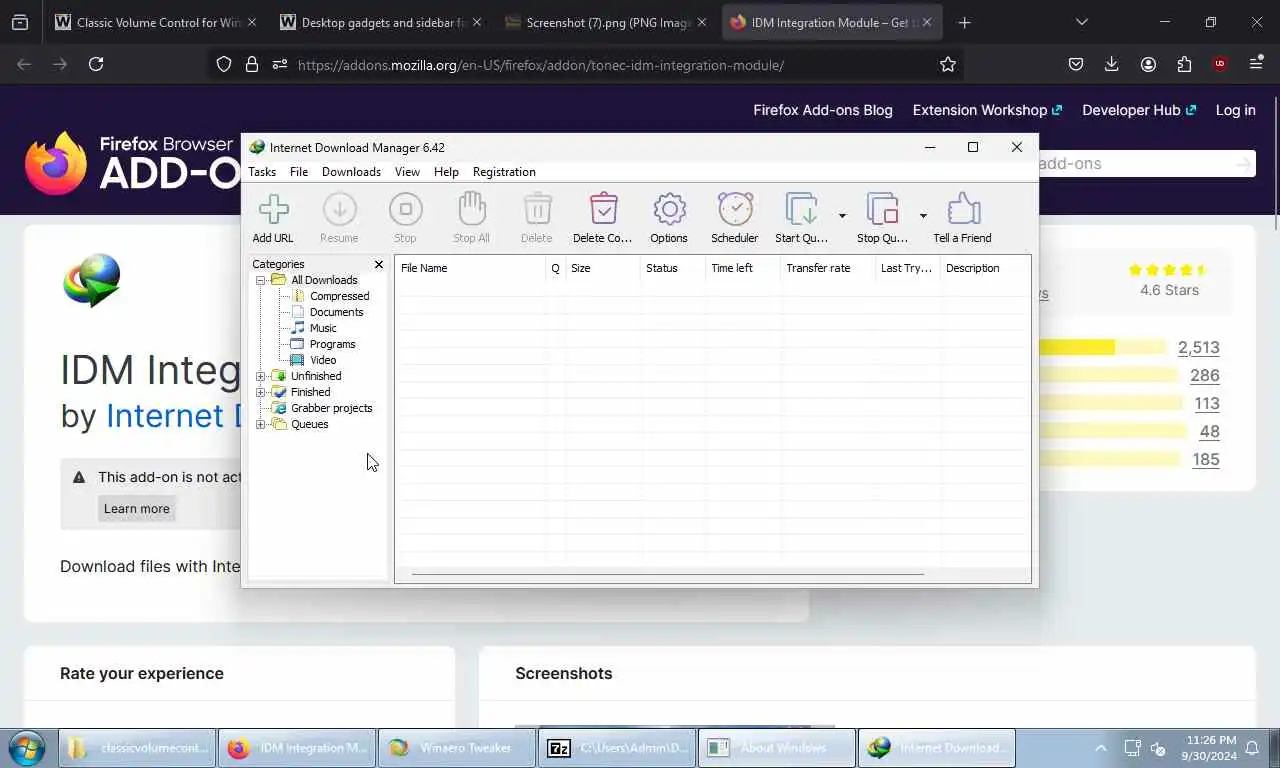The image size is (1280, 768).
Task: Click the Delete trash icon
Action: (x=537, y=210)
